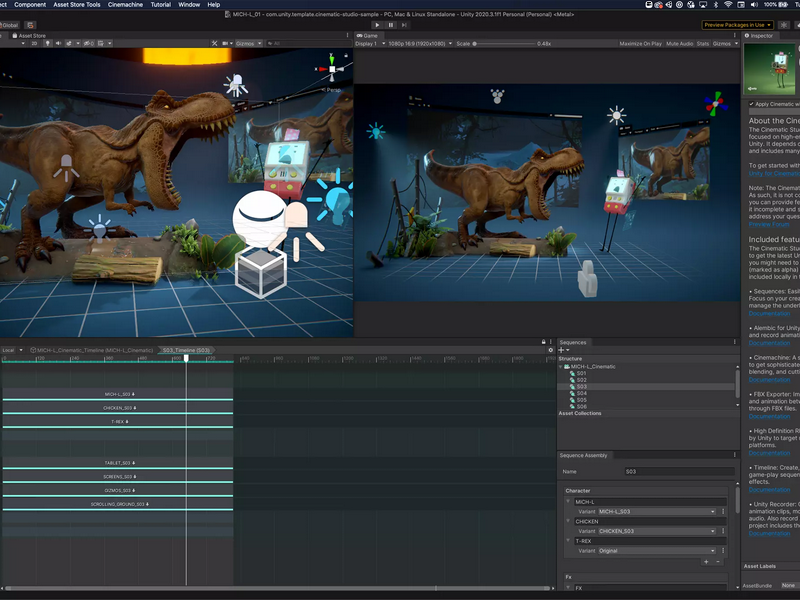Click the timeline lock icon
The width and height of the screenshot is (800, 600).
[543, 342]
